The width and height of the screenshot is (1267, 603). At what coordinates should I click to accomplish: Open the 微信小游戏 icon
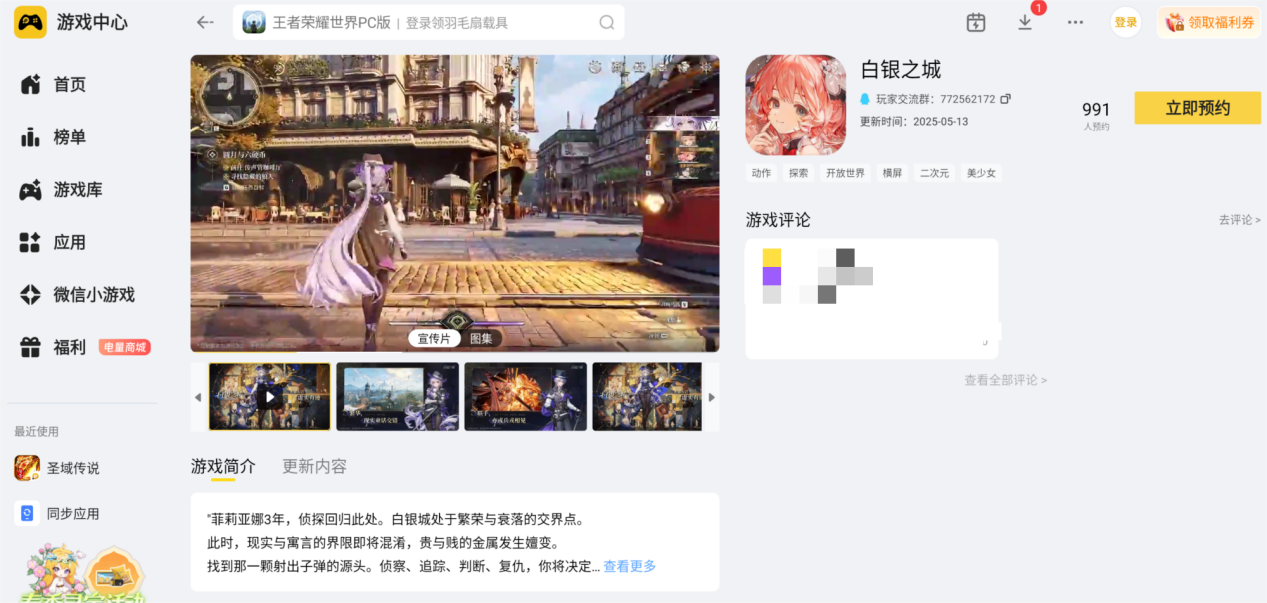point(30,295)
